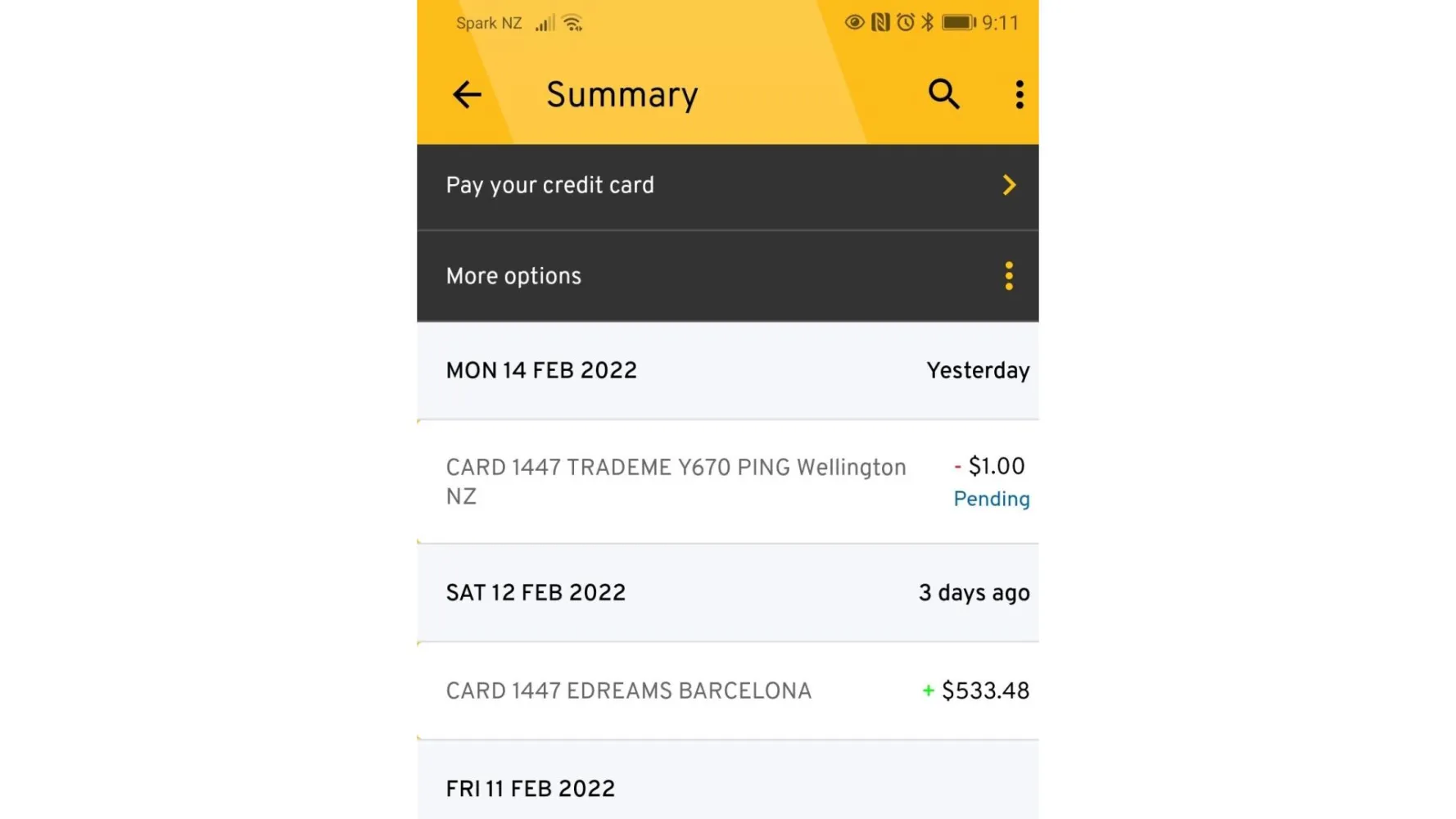The image size is (1456, 819).
Task: Open the EDREAMS BARCELONA transaction
Action: point(629,690)
